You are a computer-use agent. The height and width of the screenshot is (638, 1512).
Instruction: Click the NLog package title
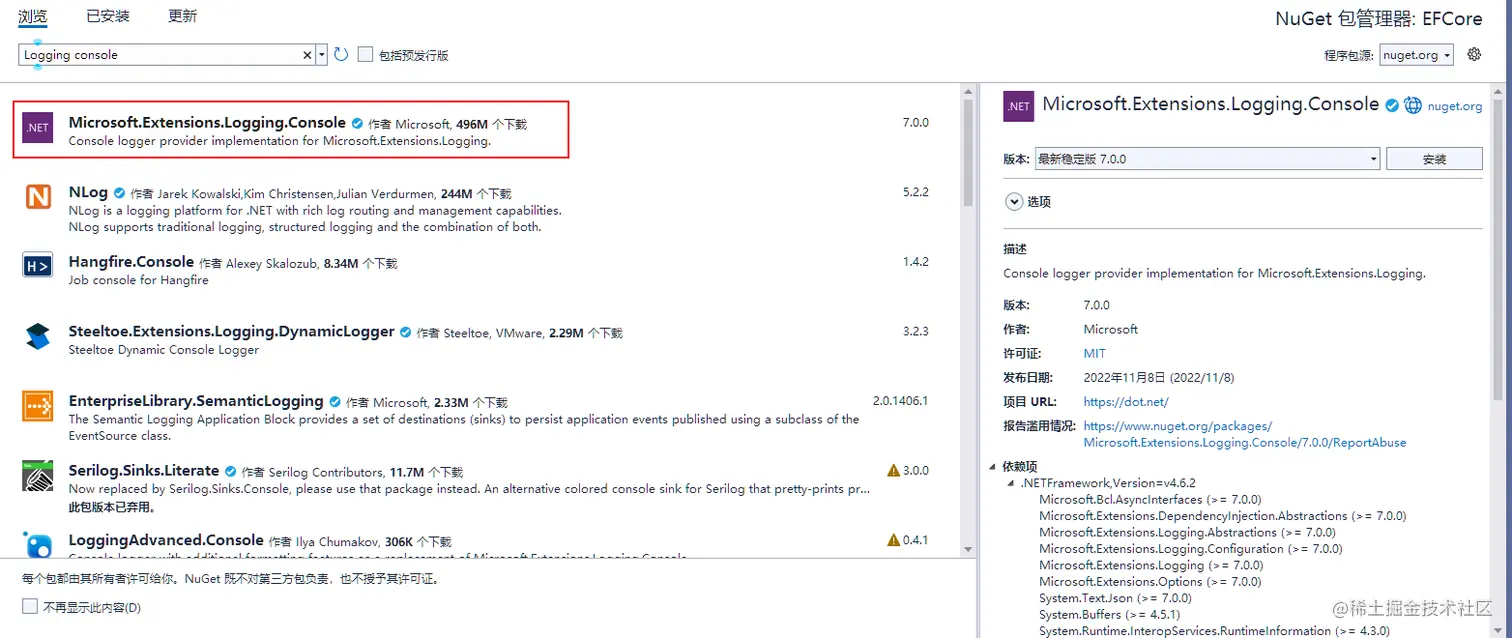[88, 192]
